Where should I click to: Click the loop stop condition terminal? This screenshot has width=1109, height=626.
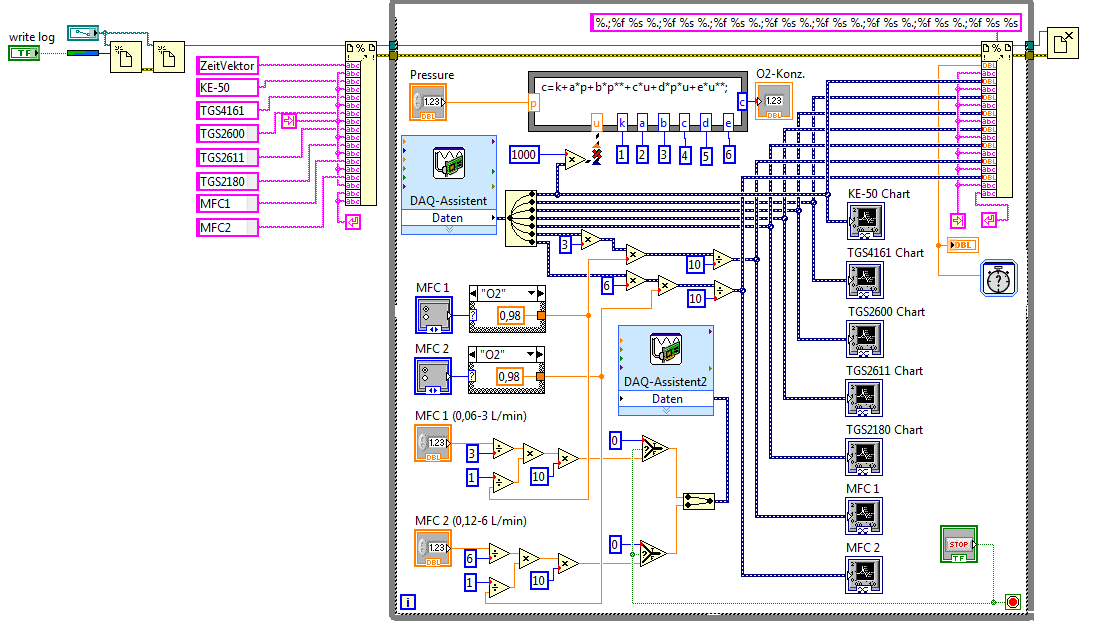[x=1013, y=602]
